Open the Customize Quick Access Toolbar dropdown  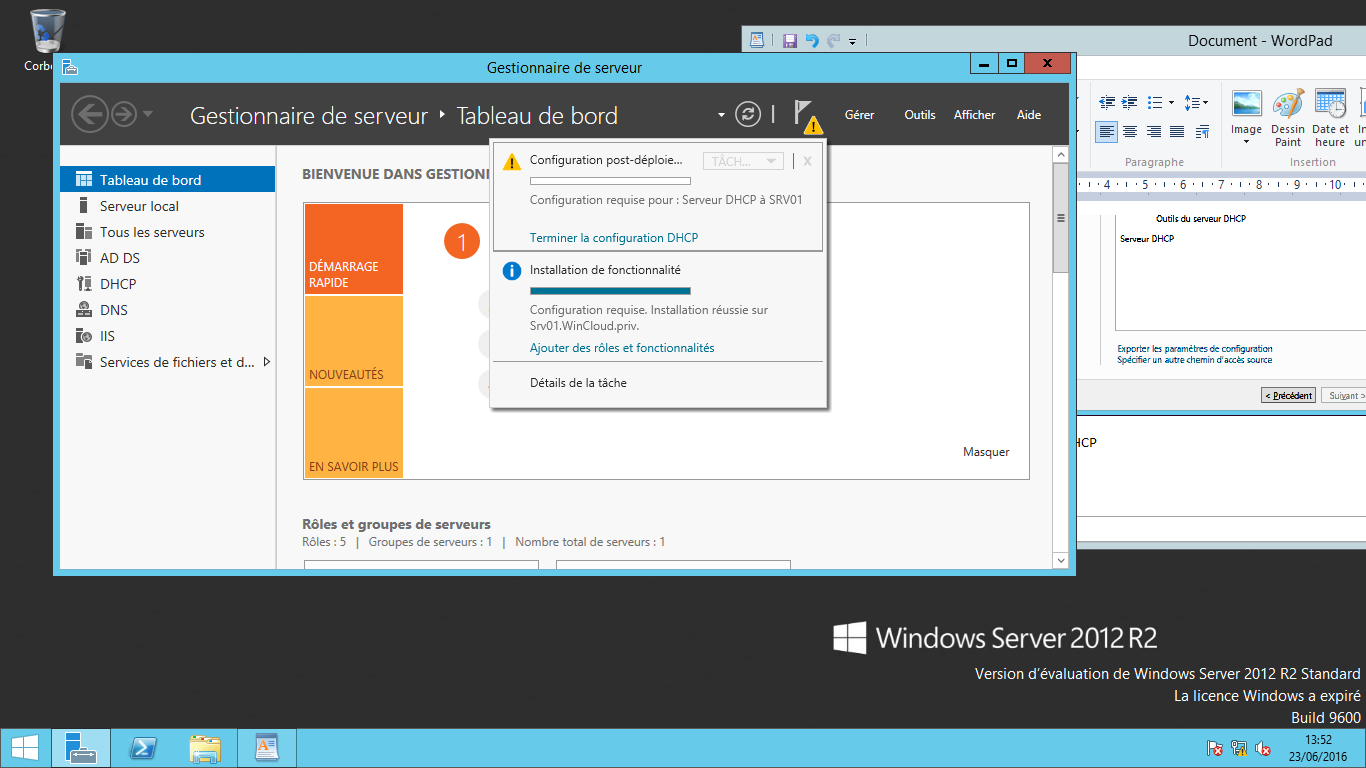[853, 42]
